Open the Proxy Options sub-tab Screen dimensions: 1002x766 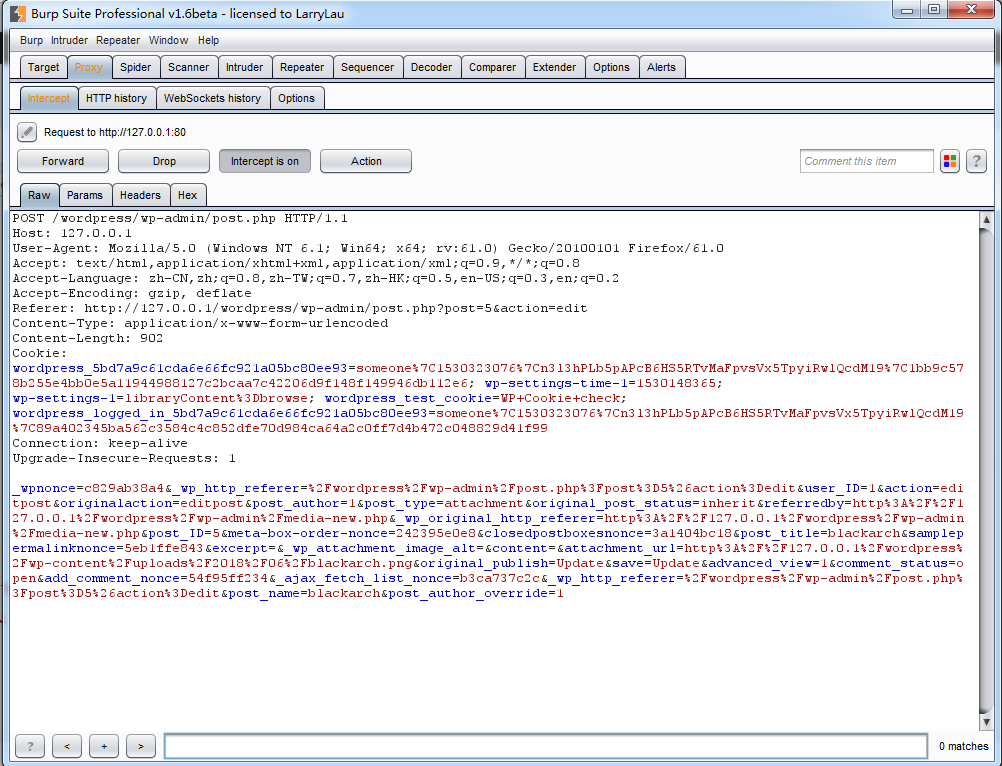tap(297, 98)
